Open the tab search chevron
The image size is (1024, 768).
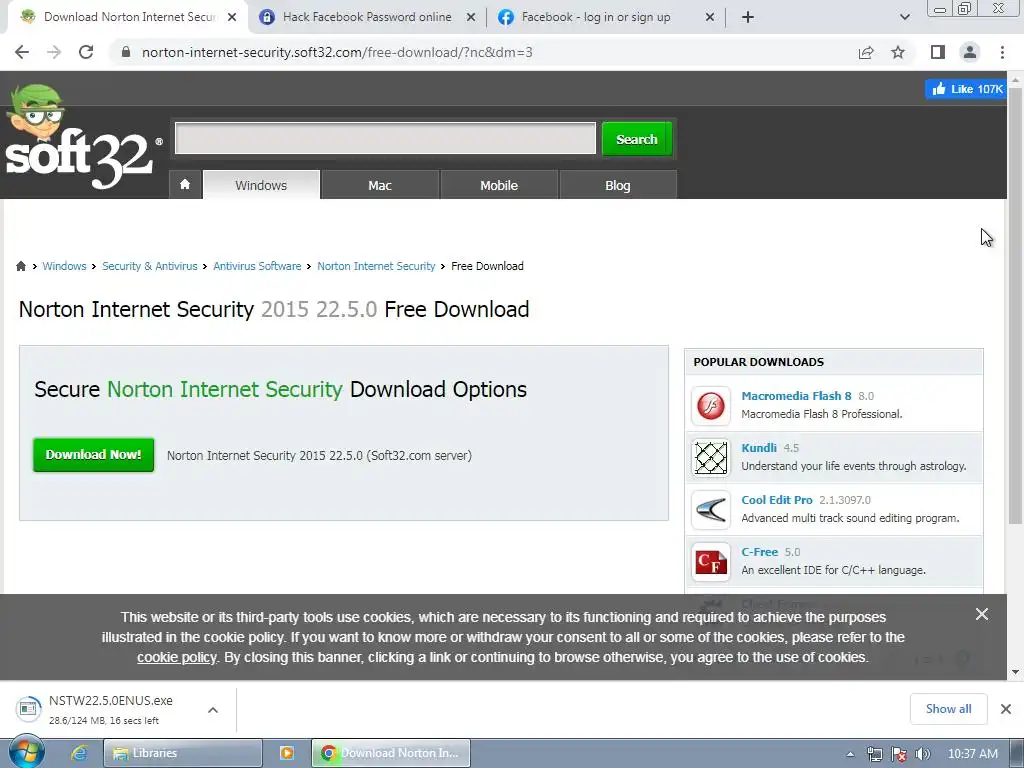pos(904,18)
